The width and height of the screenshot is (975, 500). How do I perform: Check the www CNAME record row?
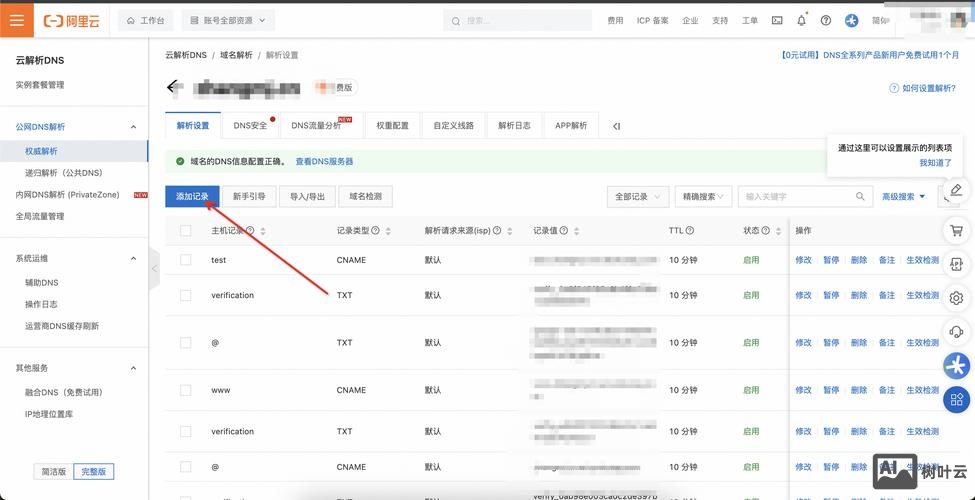tap(185, 391)
